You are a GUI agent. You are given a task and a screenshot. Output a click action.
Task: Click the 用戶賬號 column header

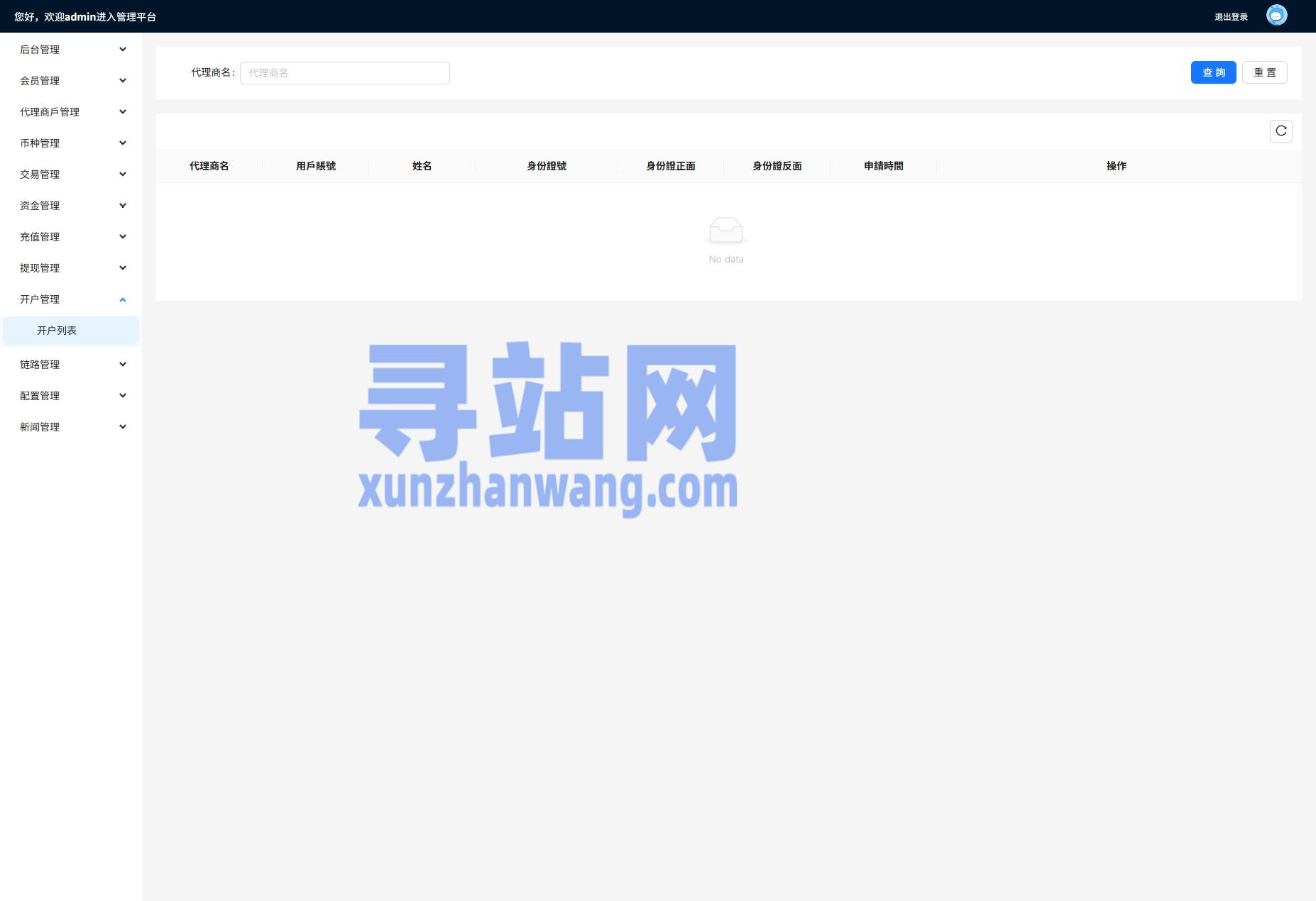[x=316, y=166]
